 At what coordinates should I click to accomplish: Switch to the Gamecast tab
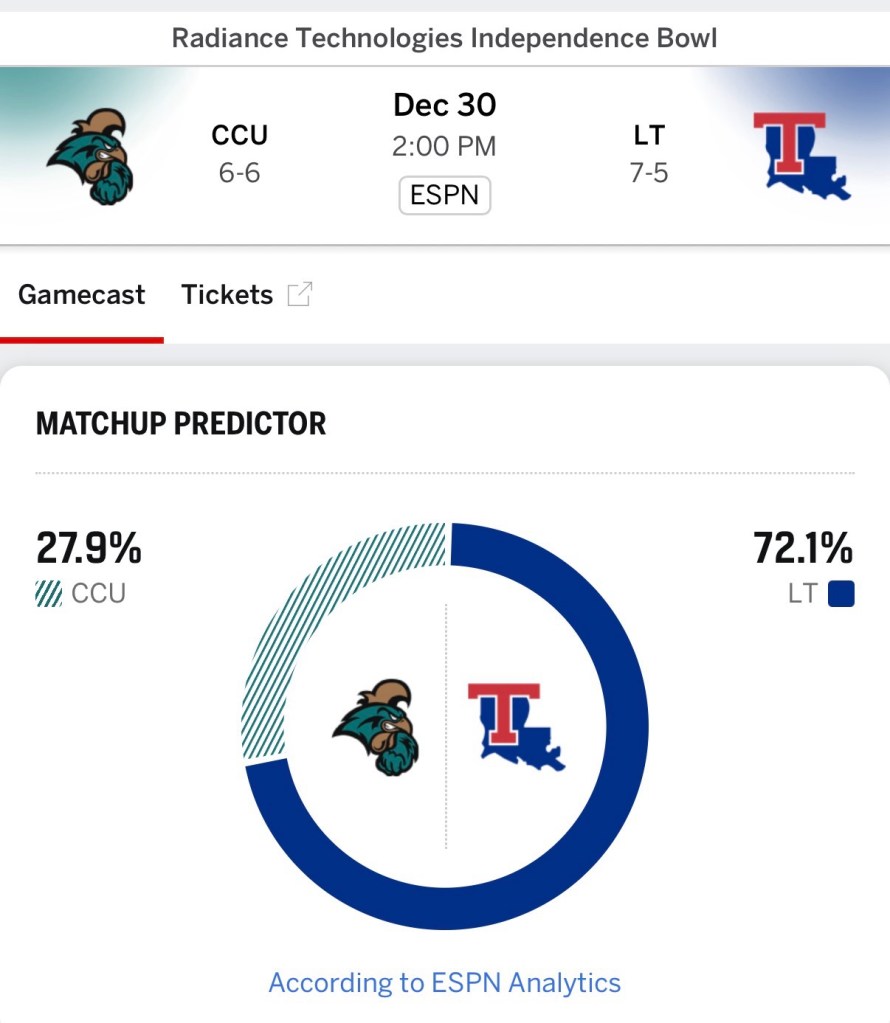click(81, 295)
